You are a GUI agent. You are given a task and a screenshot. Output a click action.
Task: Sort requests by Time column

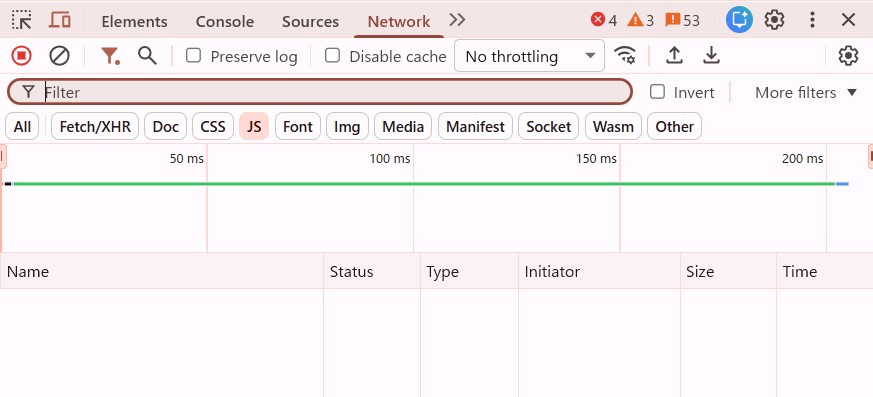(825, 271)
